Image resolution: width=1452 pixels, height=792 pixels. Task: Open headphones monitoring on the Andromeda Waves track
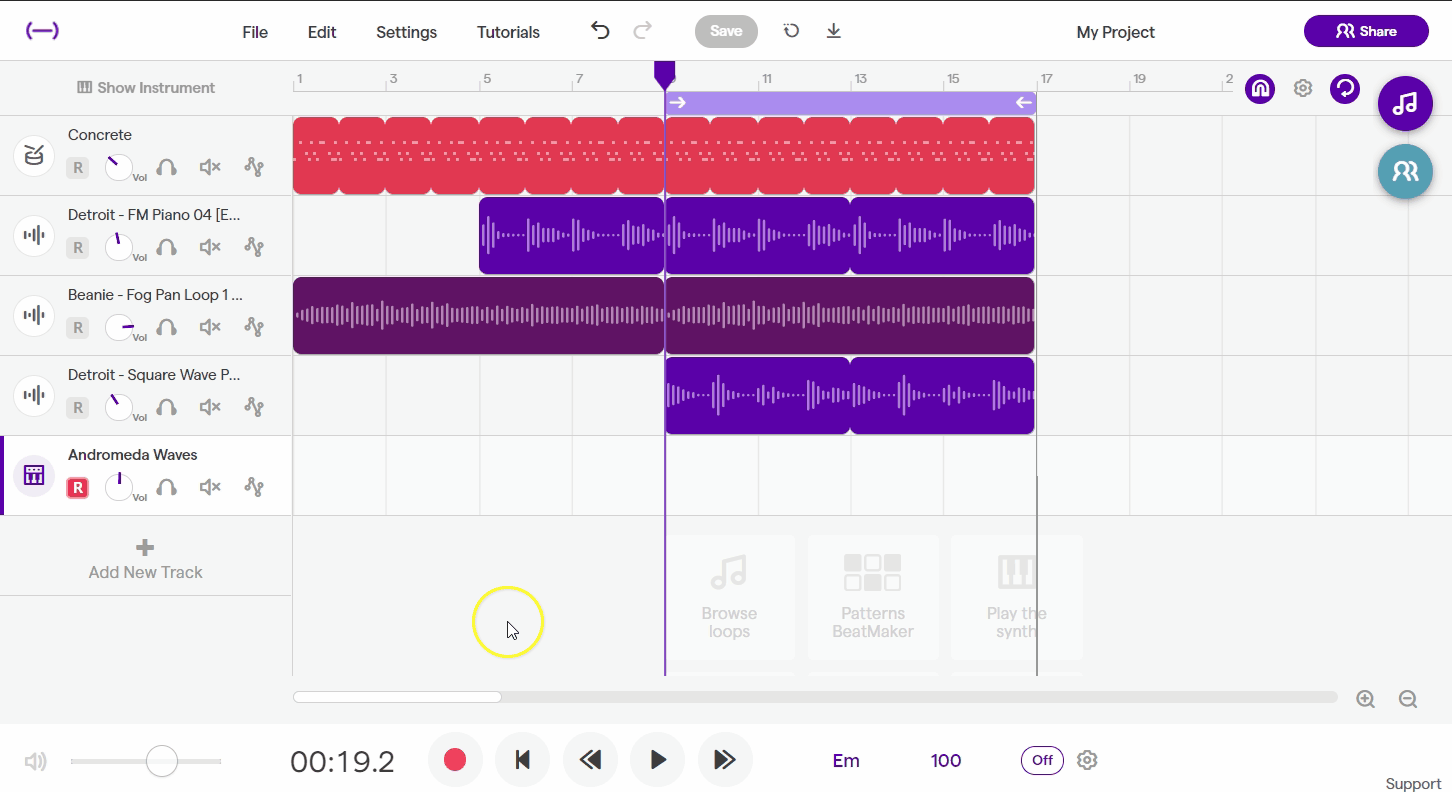166,487
